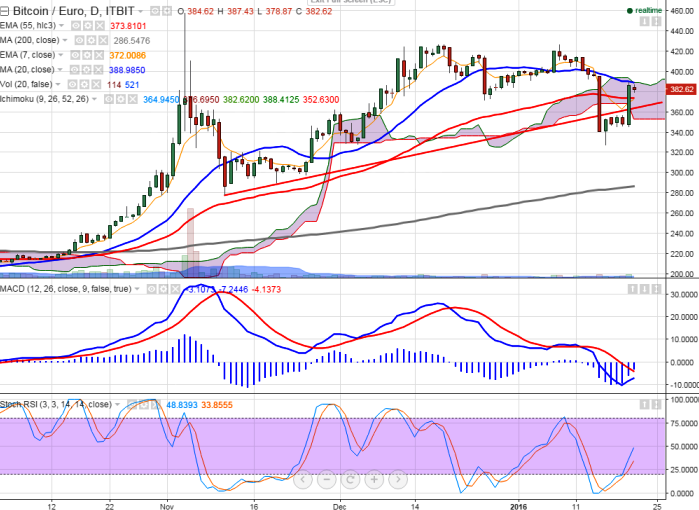Screen dimensions: 699x510
Task: Expand the Stoch RSI dropdown arrow
Action: point(118,405)
